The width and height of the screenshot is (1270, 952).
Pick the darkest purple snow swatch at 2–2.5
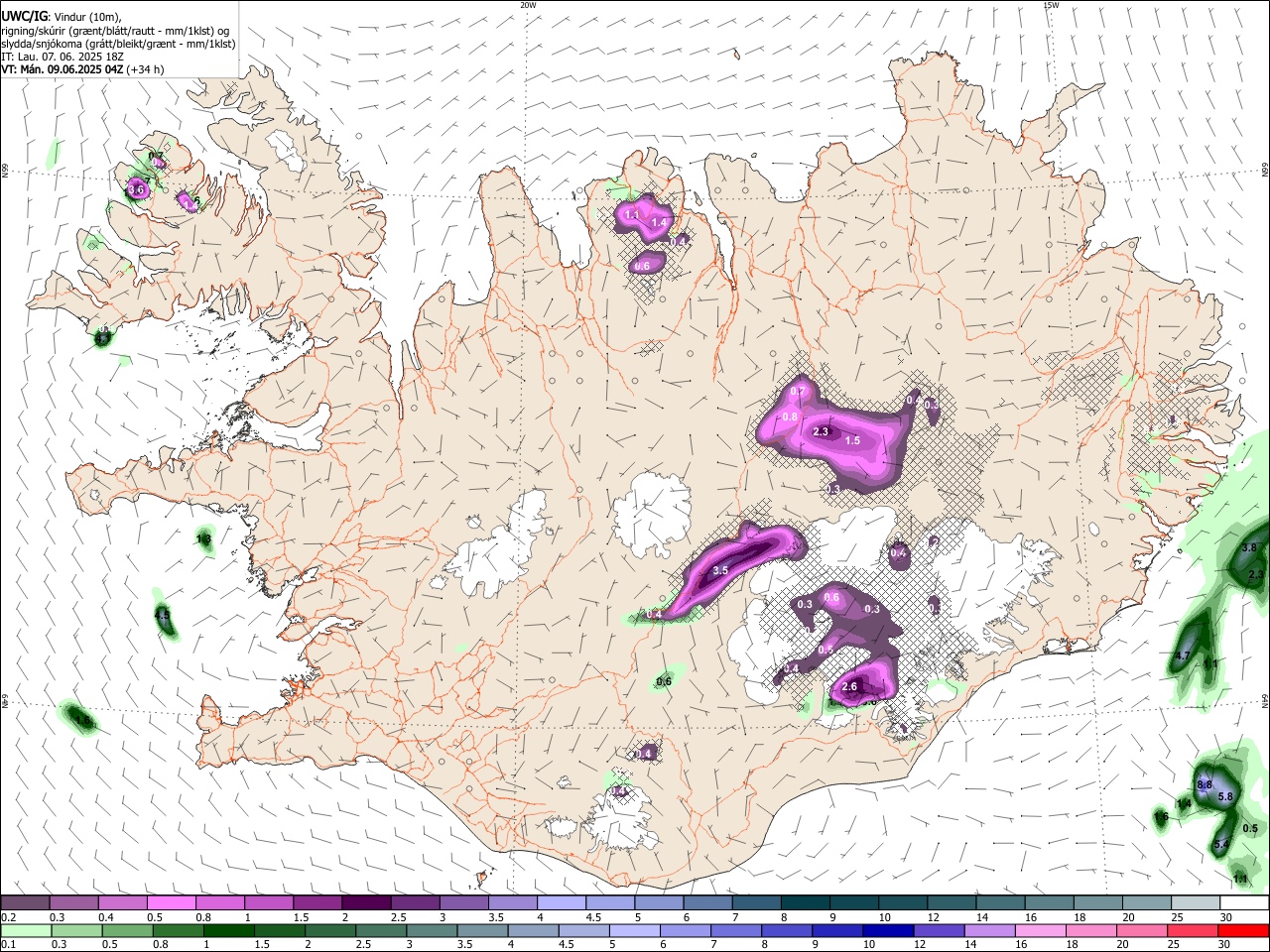[x=366, y=903]
